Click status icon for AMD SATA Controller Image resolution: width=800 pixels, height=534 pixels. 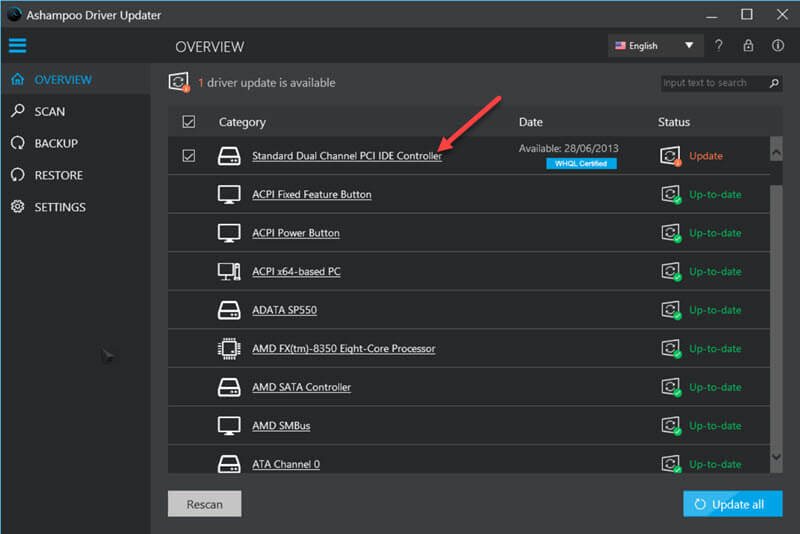point(671,387)
